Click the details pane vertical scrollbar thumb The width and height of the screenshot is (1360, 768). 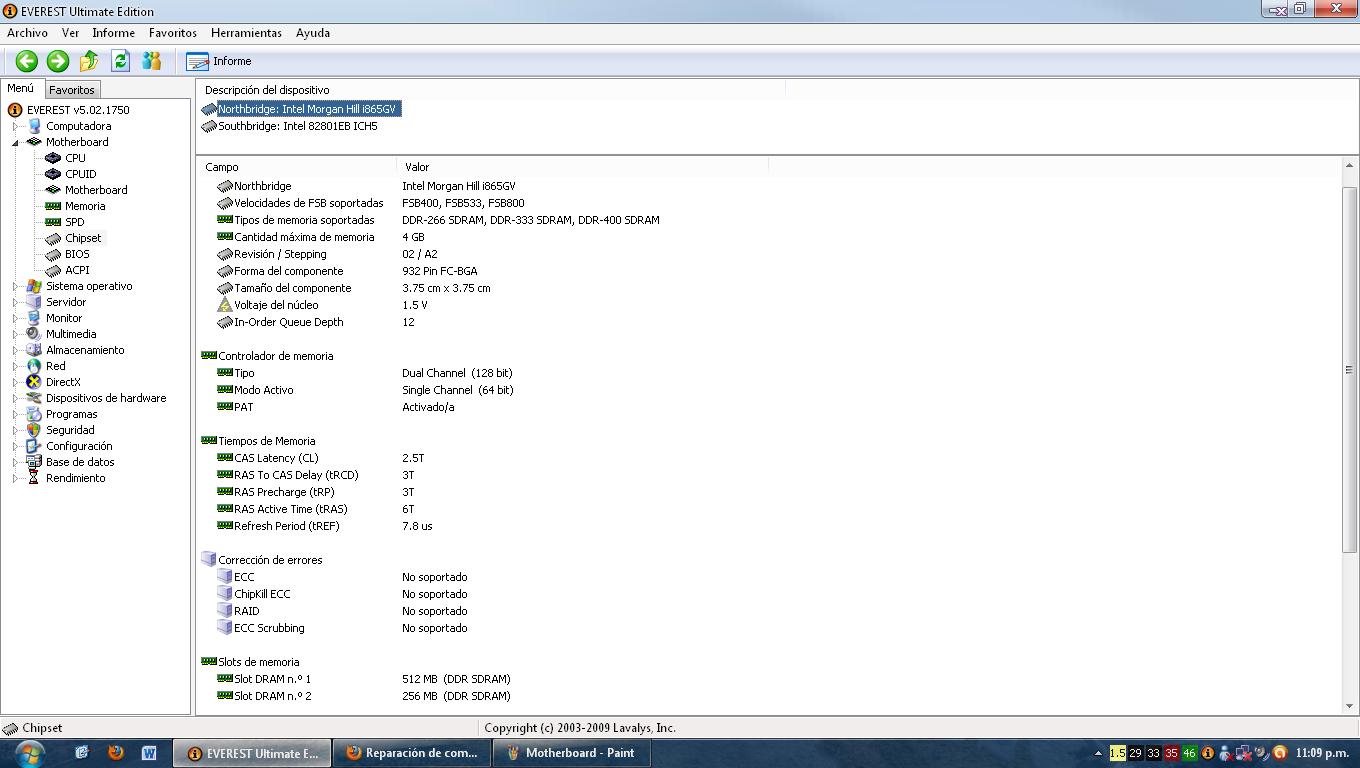coord(1349,369)
